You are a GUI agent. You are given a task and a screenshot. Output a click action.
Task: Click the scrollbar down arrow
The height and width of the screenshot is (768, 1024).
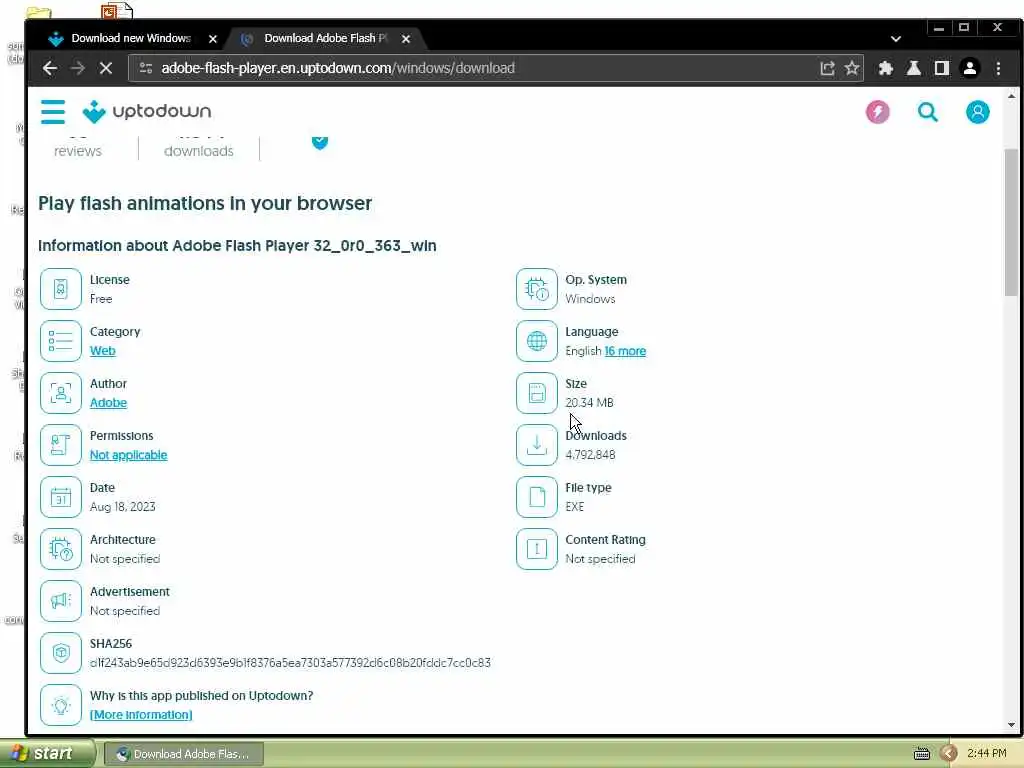1011,724
